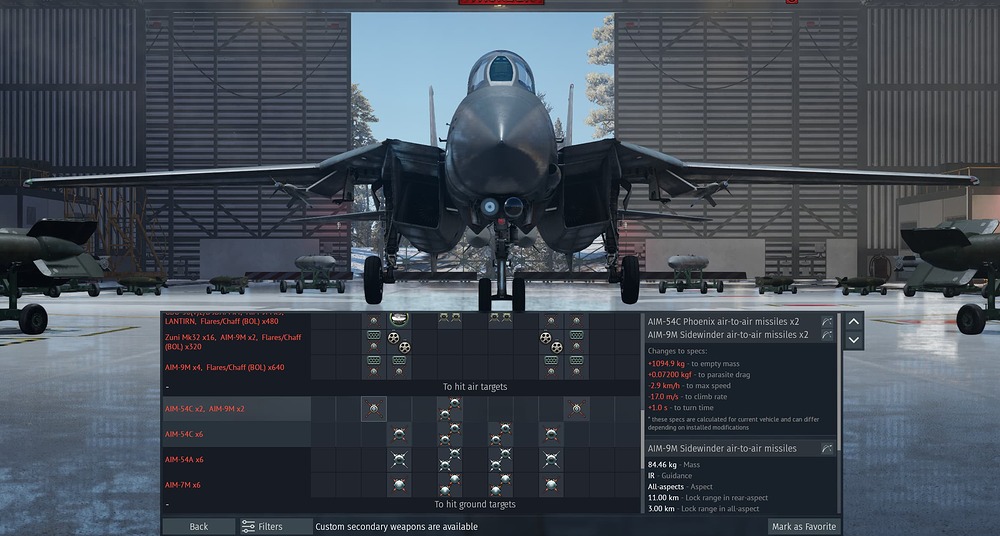Click the -2.9 km/h max speed line
The image size is (1000, 536).
pyautogui.click(x=689, y=385)
